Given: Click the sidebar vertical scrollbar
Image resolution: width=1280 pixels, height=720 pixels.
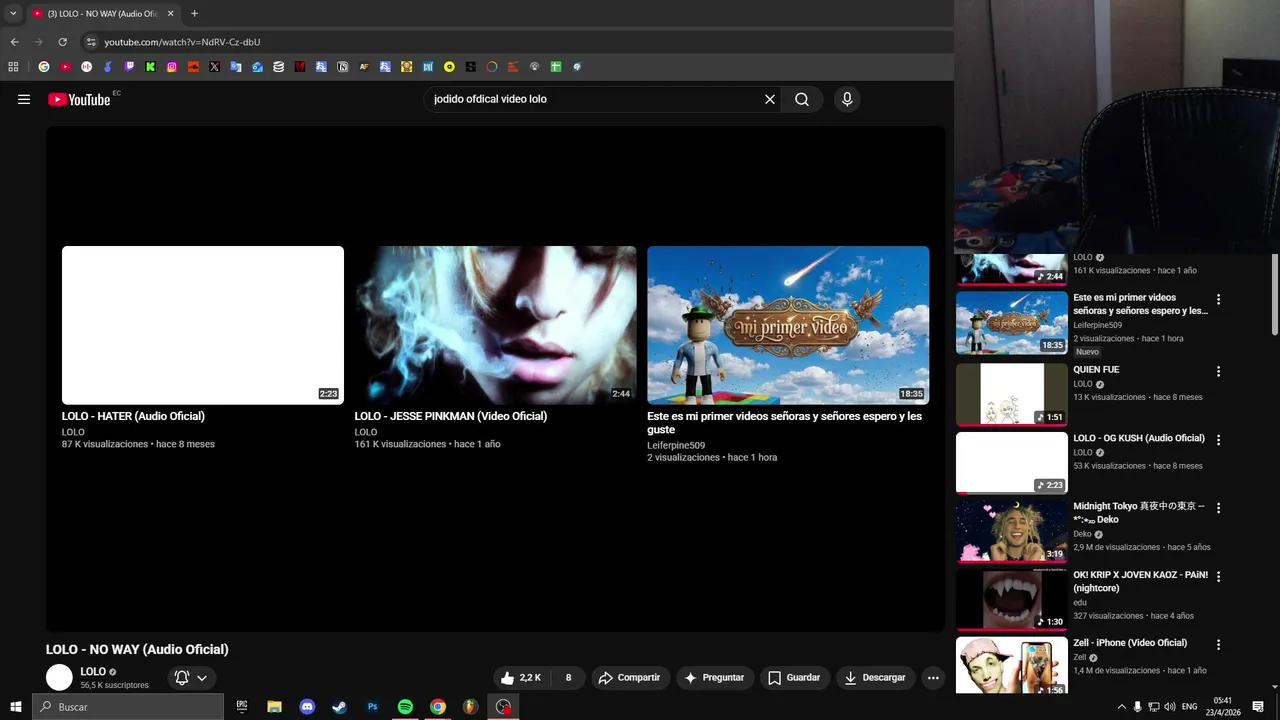Looking at the screenshot, I should coord(1275,295).
